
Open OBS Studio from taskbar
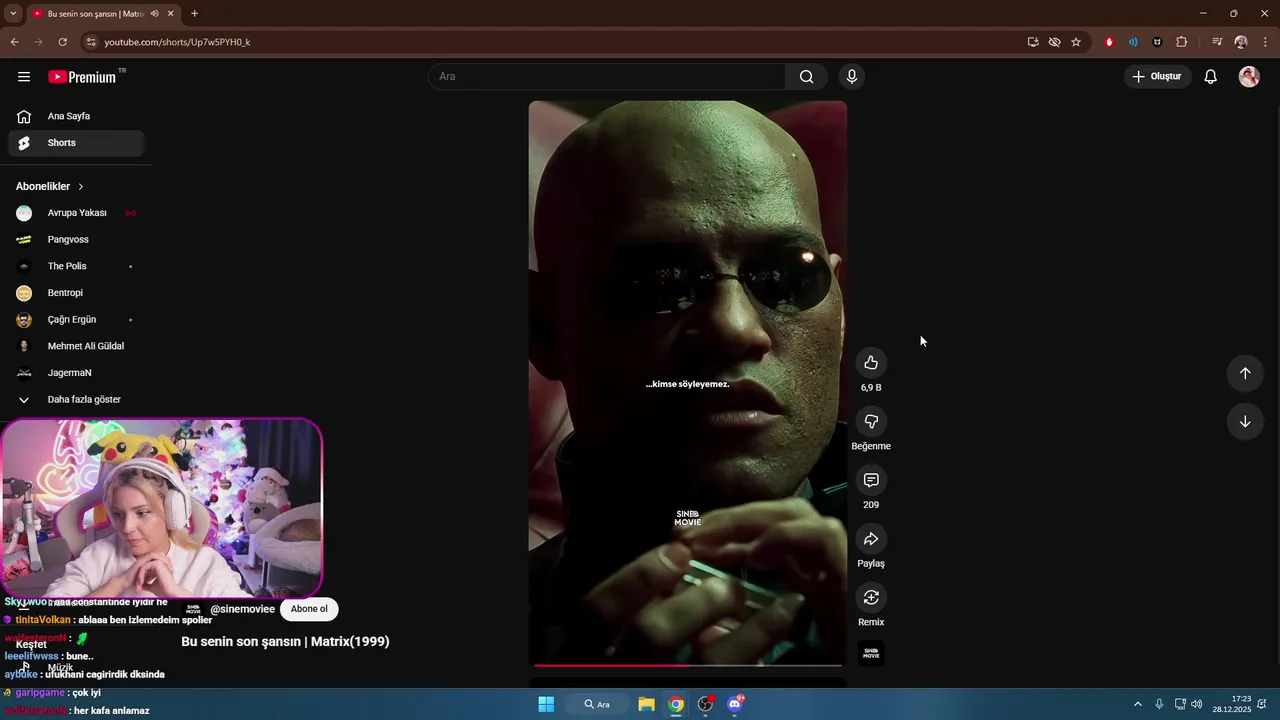coord(706,704)
